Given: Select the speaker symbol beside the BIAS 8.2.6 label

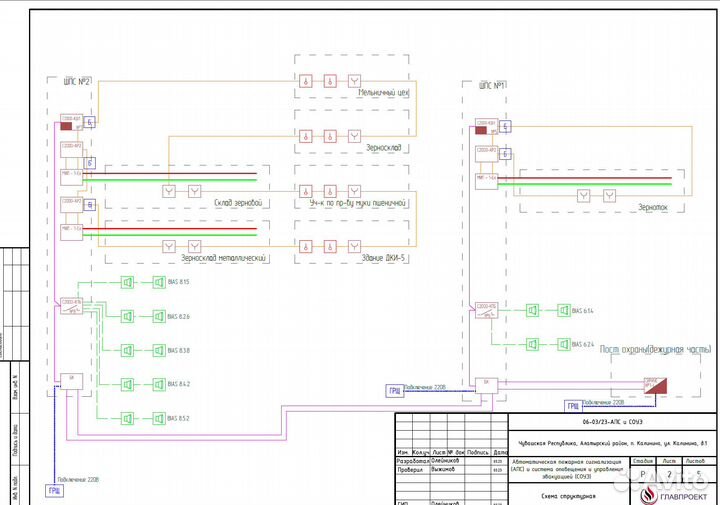Looking at the screenshot, I should [x=158, y=317].
